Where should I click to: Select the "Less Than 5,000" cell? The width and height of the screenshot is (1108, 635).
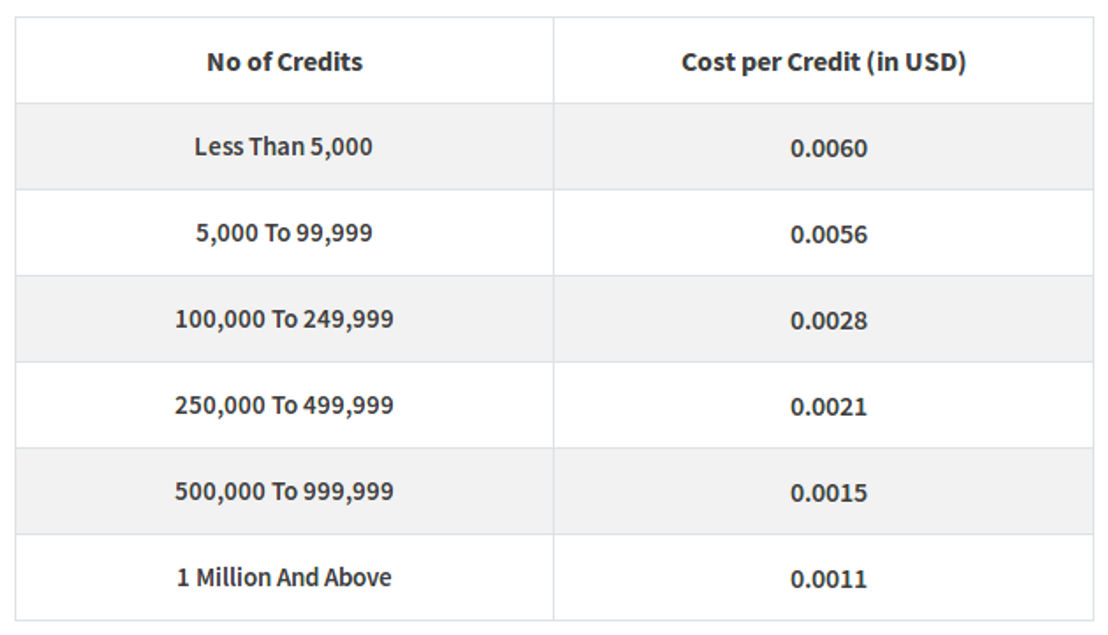(284, 147)
